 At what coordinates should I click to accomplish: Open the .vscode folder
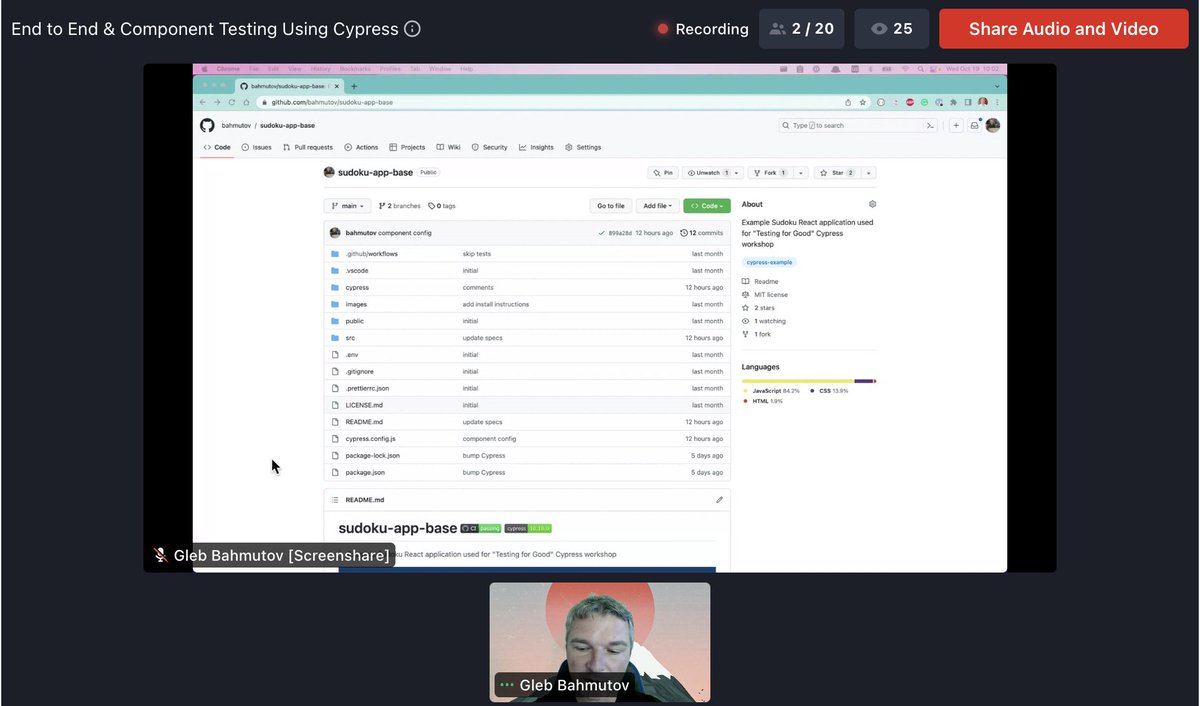click(x=358, y=271)
